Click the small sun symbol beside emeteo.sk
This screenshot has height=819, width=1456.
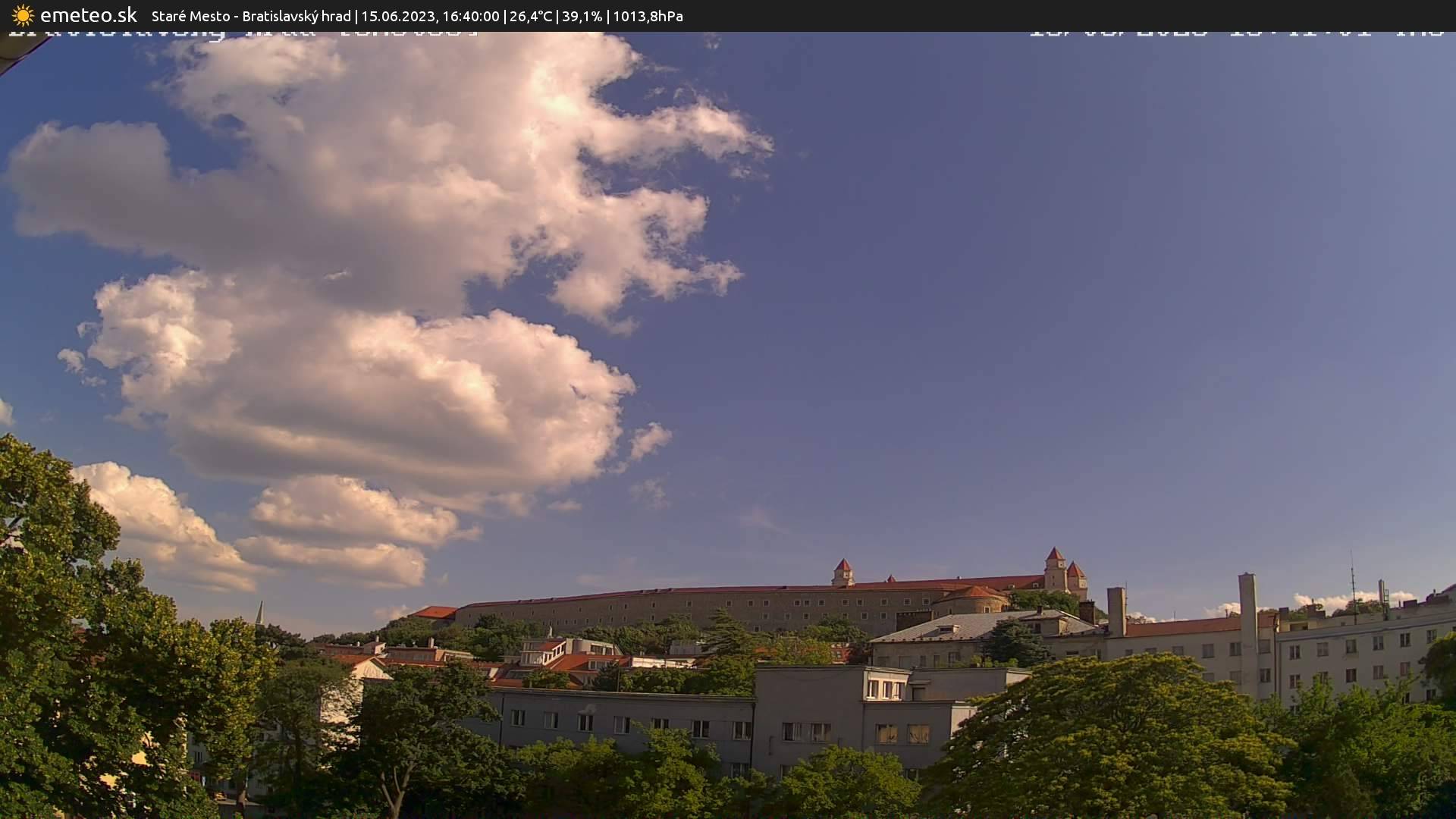coord(21,14)
